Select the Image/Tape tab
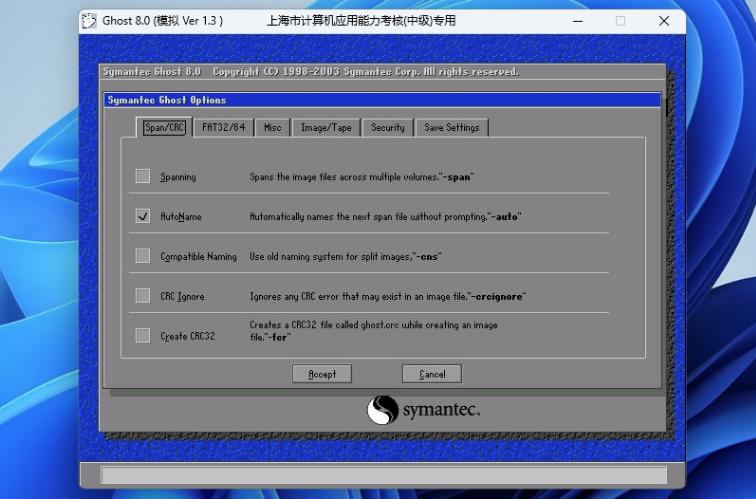Image resolution: width=756 pixels, height=499 pixels. click(x=326, y=128)
